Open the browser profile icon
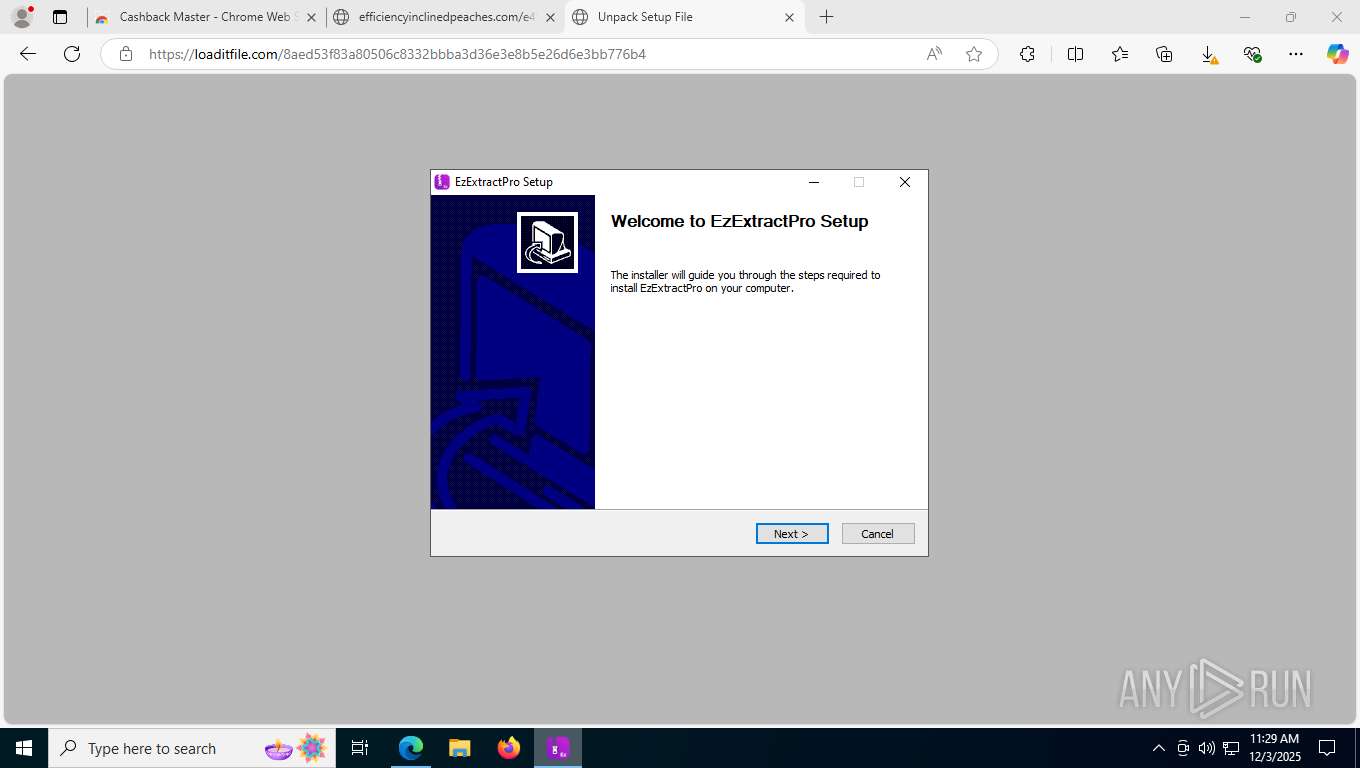 (21, 17)
